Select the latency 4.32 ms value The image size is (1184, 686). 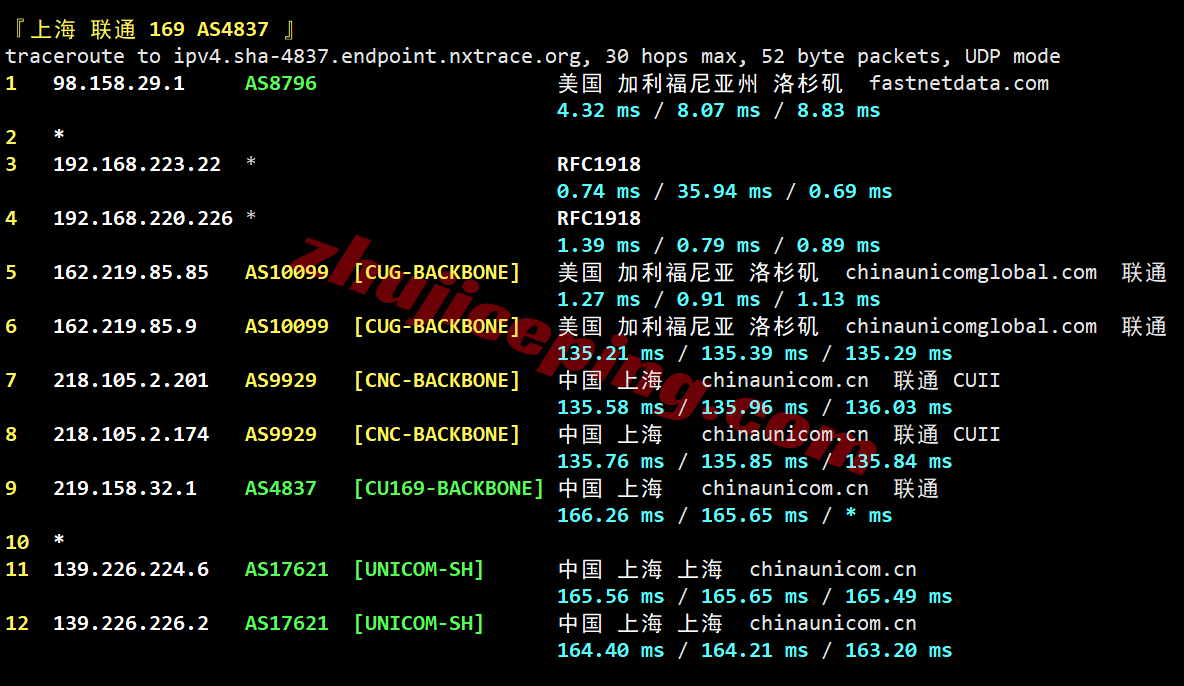tap(598, 110)
